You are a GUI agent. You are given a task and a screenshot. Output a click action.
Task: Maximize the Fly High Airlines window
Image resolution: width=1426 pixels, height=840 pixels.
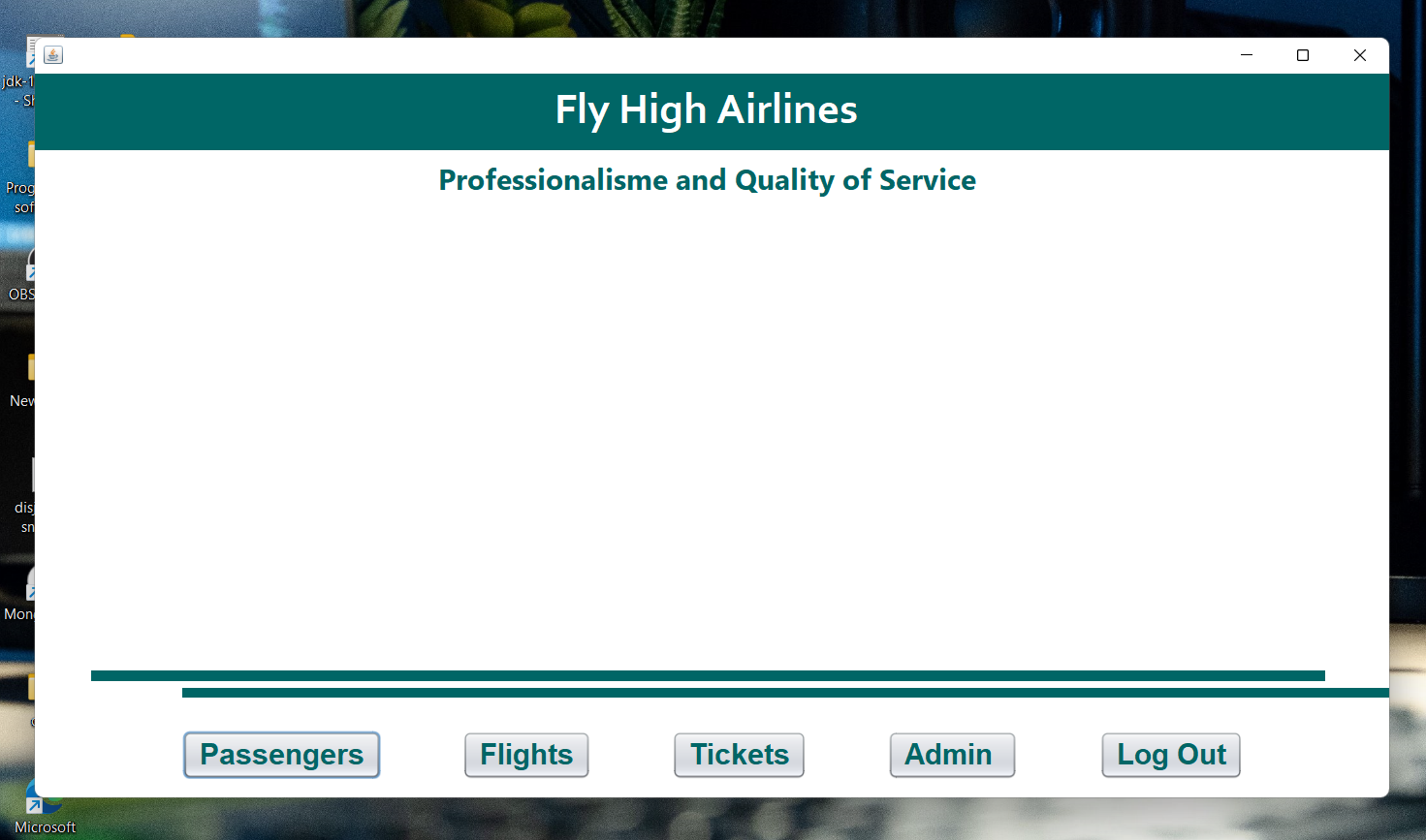[x=1302, y=55]
